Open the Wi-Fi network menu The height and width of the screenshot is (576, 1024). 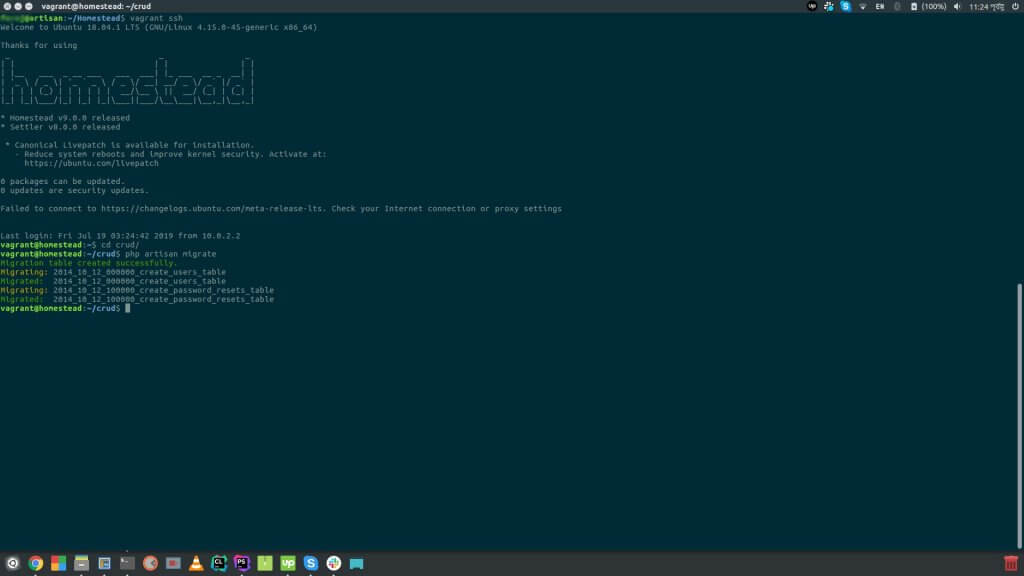point(863,7)
